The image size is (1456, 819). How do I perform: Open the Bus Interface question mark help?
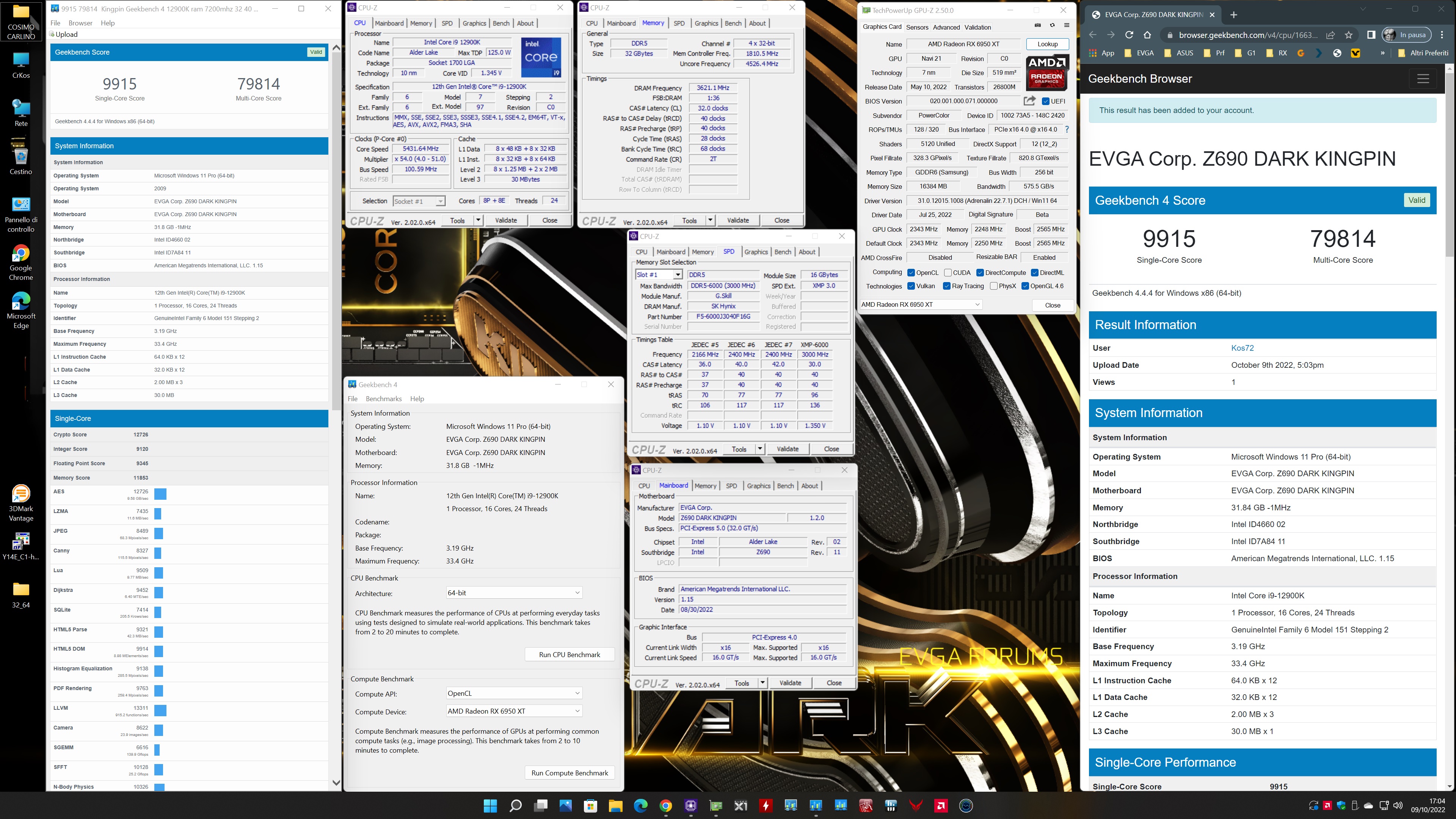pyautogui.click(x=1067, y=129)
